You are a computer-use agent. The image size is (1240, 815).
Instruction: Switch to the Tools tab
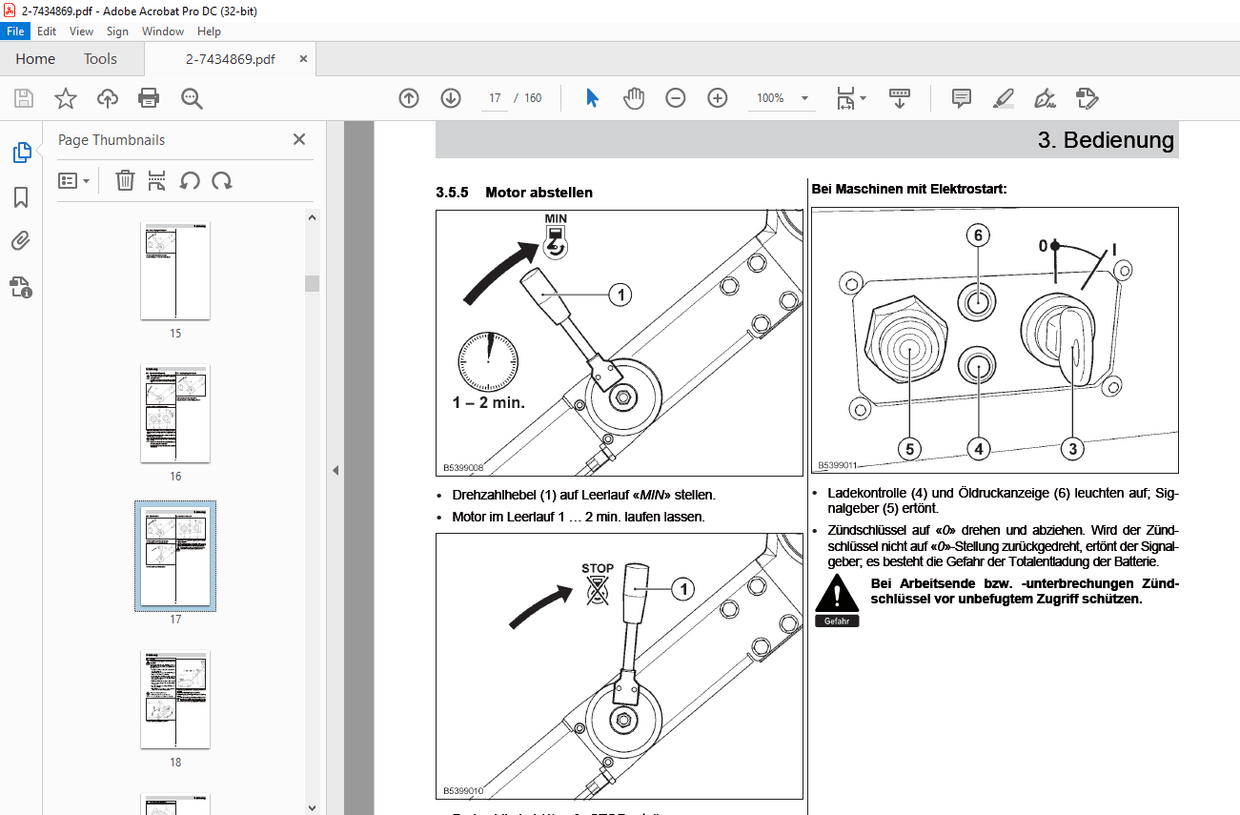tap(100, 59)
